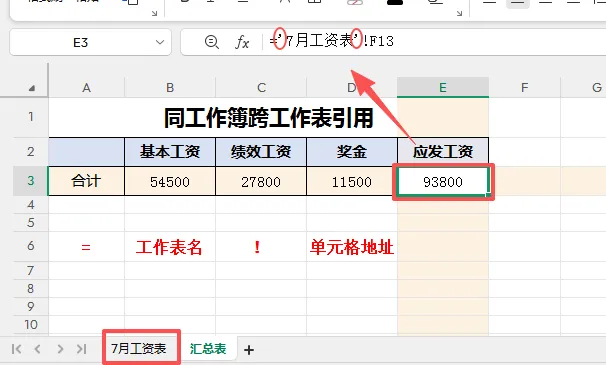The image size is (606, 365).
Task: Click the Select All corner triangle
Action: click(31, 89)
